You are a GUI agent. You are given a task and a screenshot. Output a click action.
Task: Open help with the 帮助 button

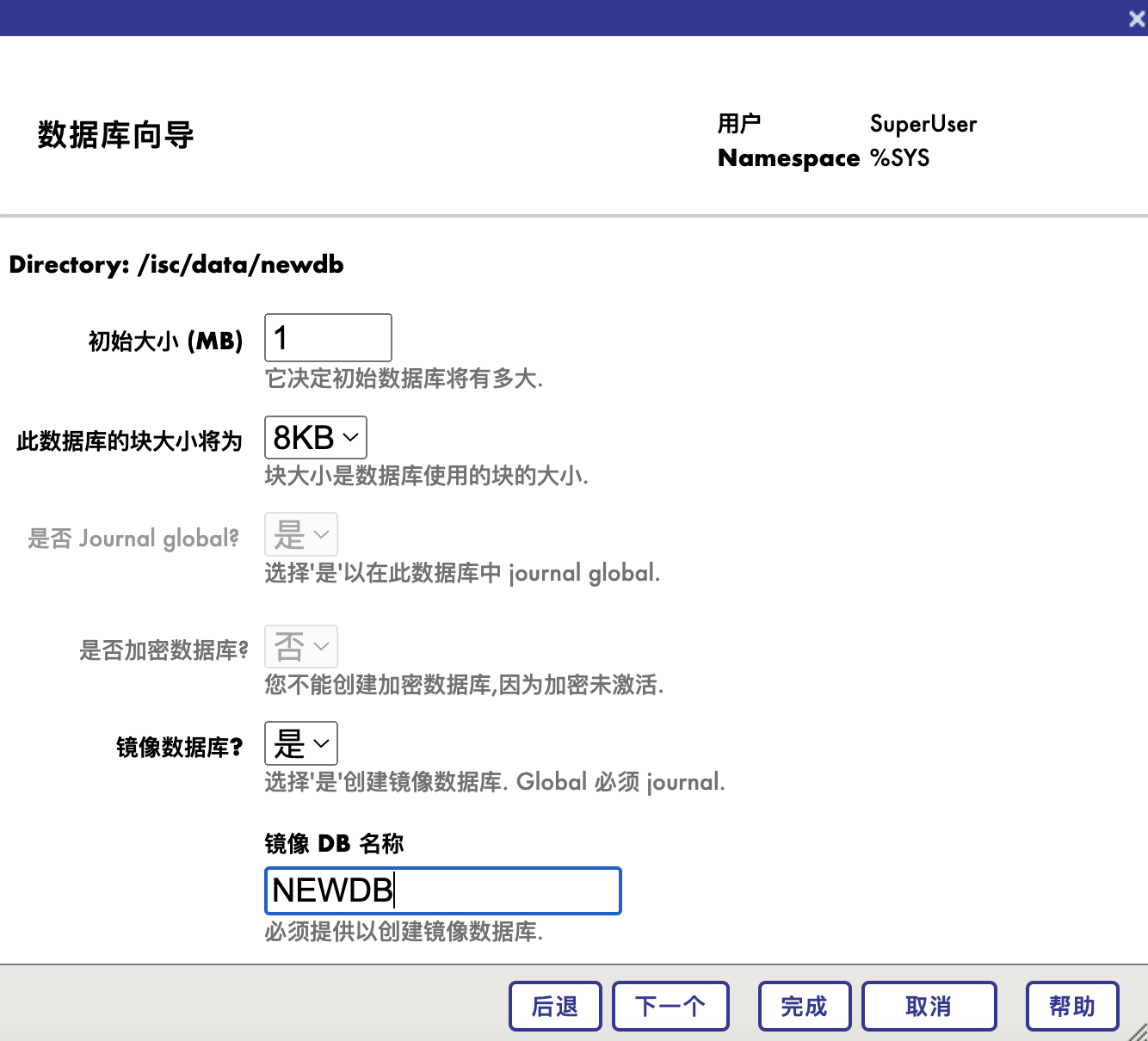tap(1071, 1006)
